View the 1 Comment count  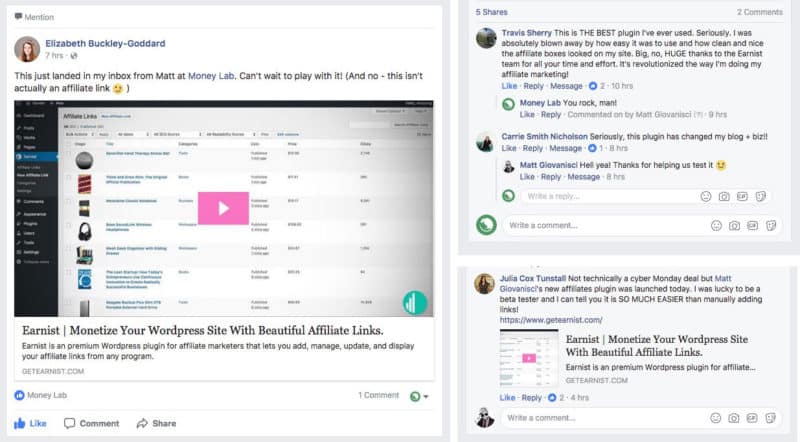click(x=378, y=395)
